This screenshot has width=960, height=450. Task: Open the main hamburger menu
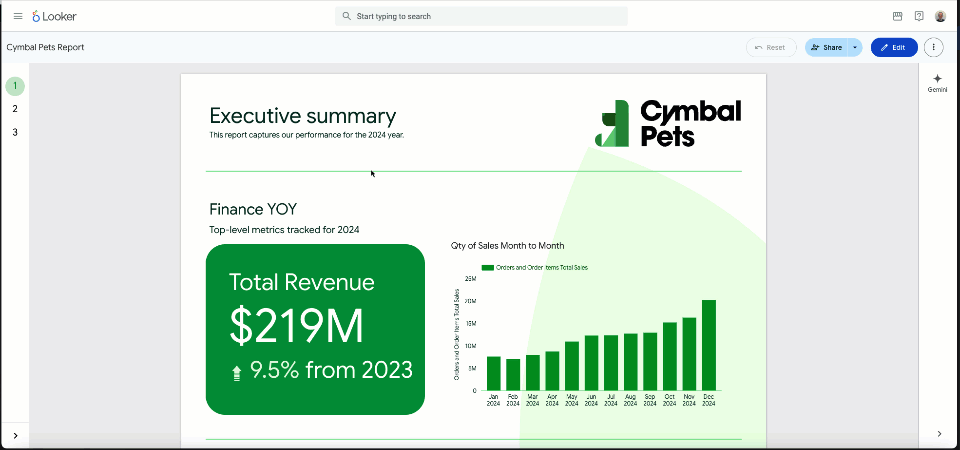18,17
